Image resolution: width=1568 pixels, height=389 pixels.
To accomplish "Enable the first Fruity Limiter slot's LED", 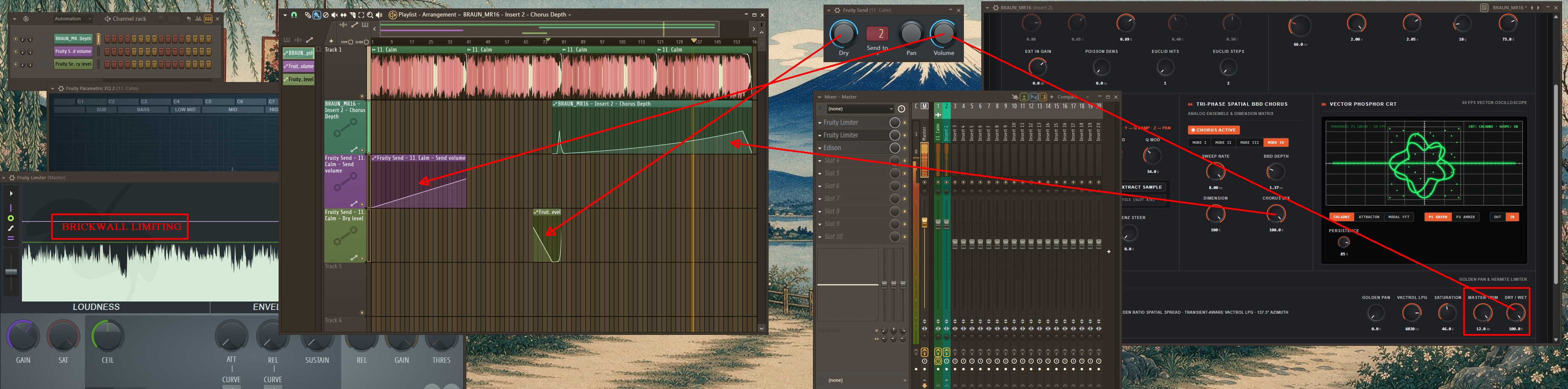I will (x=905, y=122).
